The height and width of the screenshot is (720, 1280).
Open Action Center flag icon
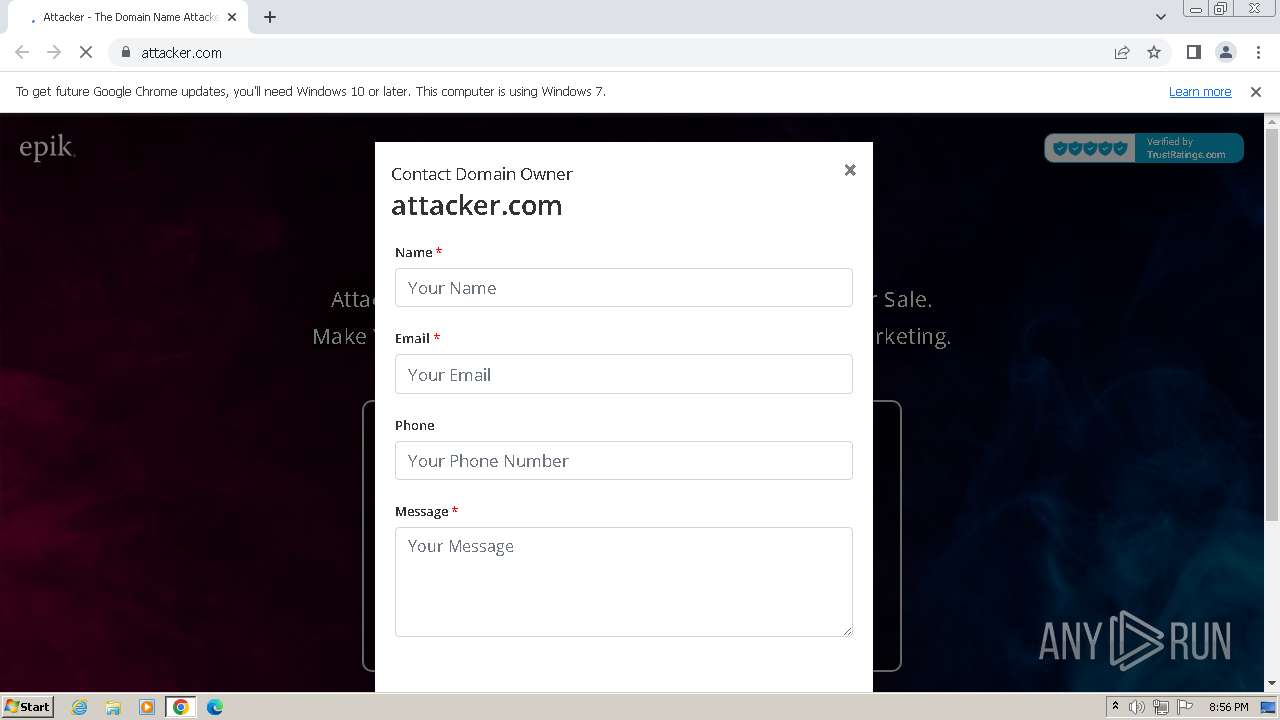(1185, 707)
